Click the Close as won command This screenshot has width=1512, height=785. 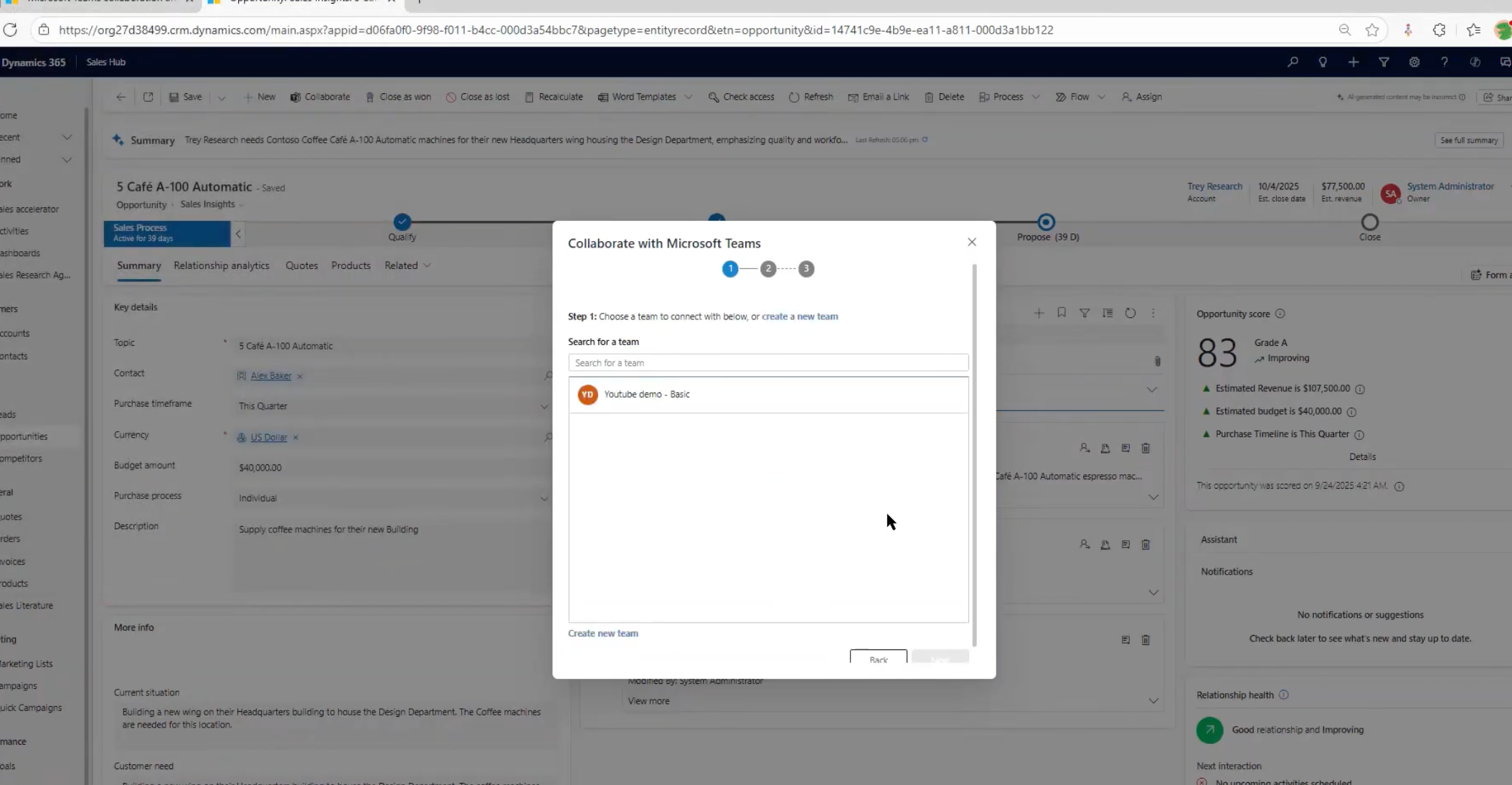click(398, 98)
